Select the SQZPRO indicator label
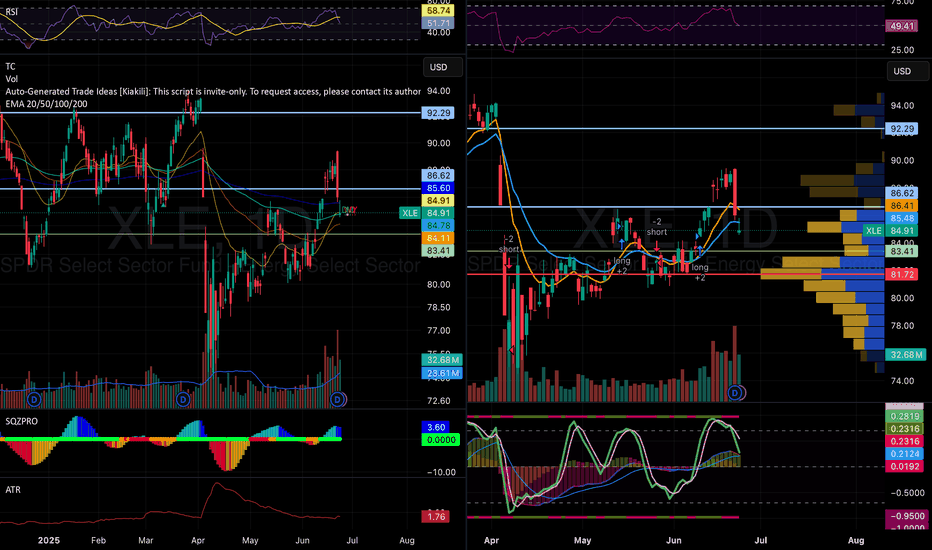Image resolution: width=932 pixels, height=550 pixels. click(x=21, y=422)
